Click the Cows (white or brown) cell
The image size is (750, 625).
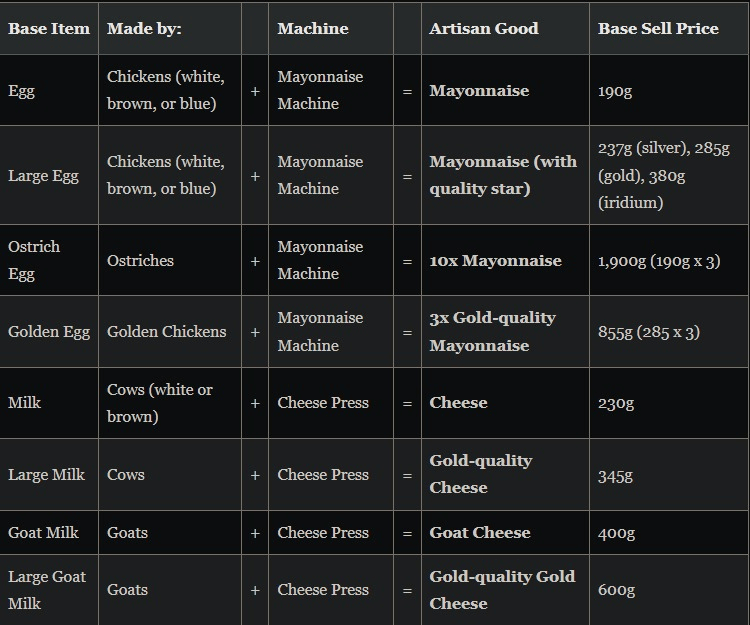(160, 403)
